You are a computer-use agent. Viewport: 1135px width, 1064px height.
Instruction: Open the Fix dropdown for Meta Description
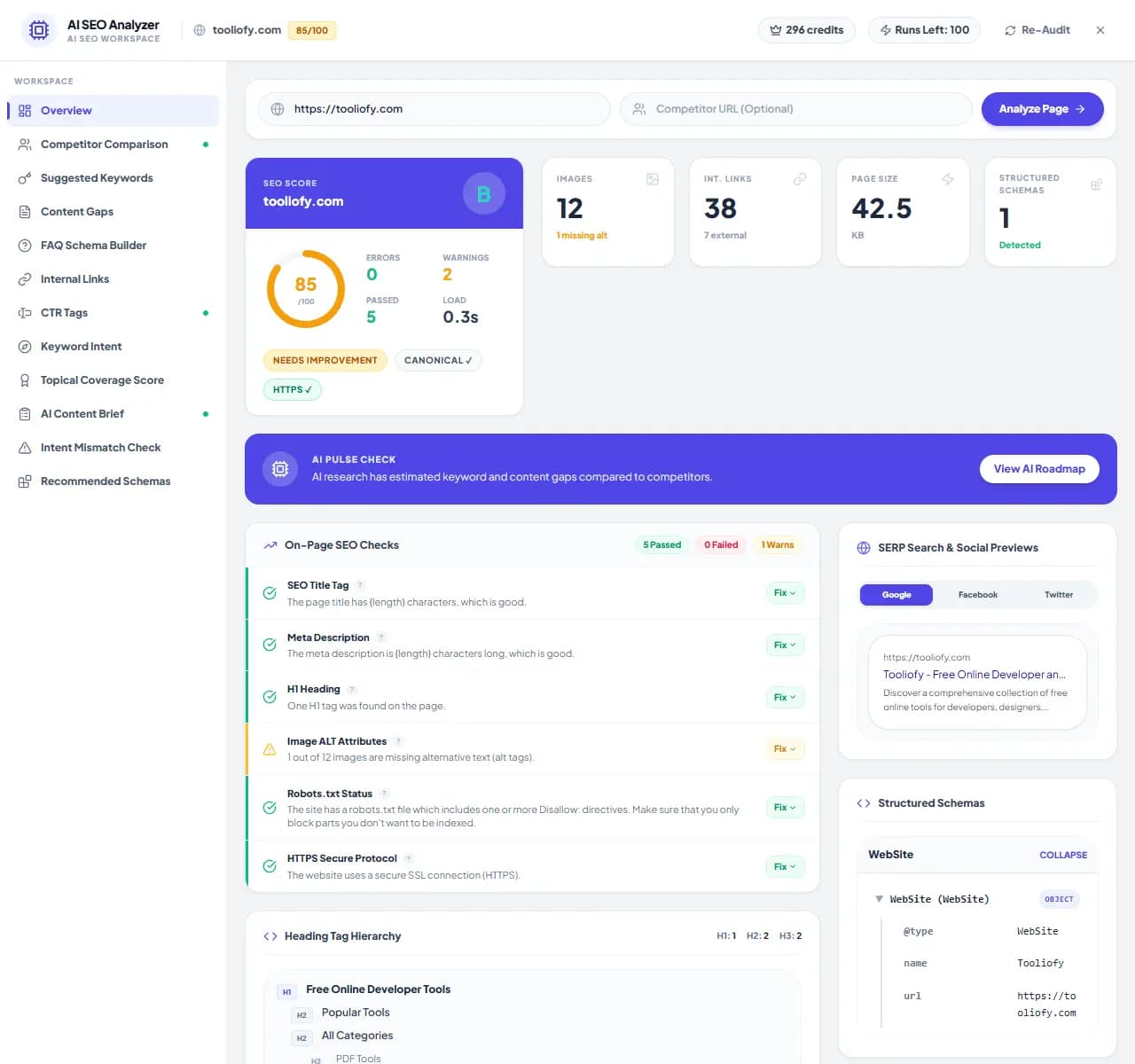coord(786,645)
